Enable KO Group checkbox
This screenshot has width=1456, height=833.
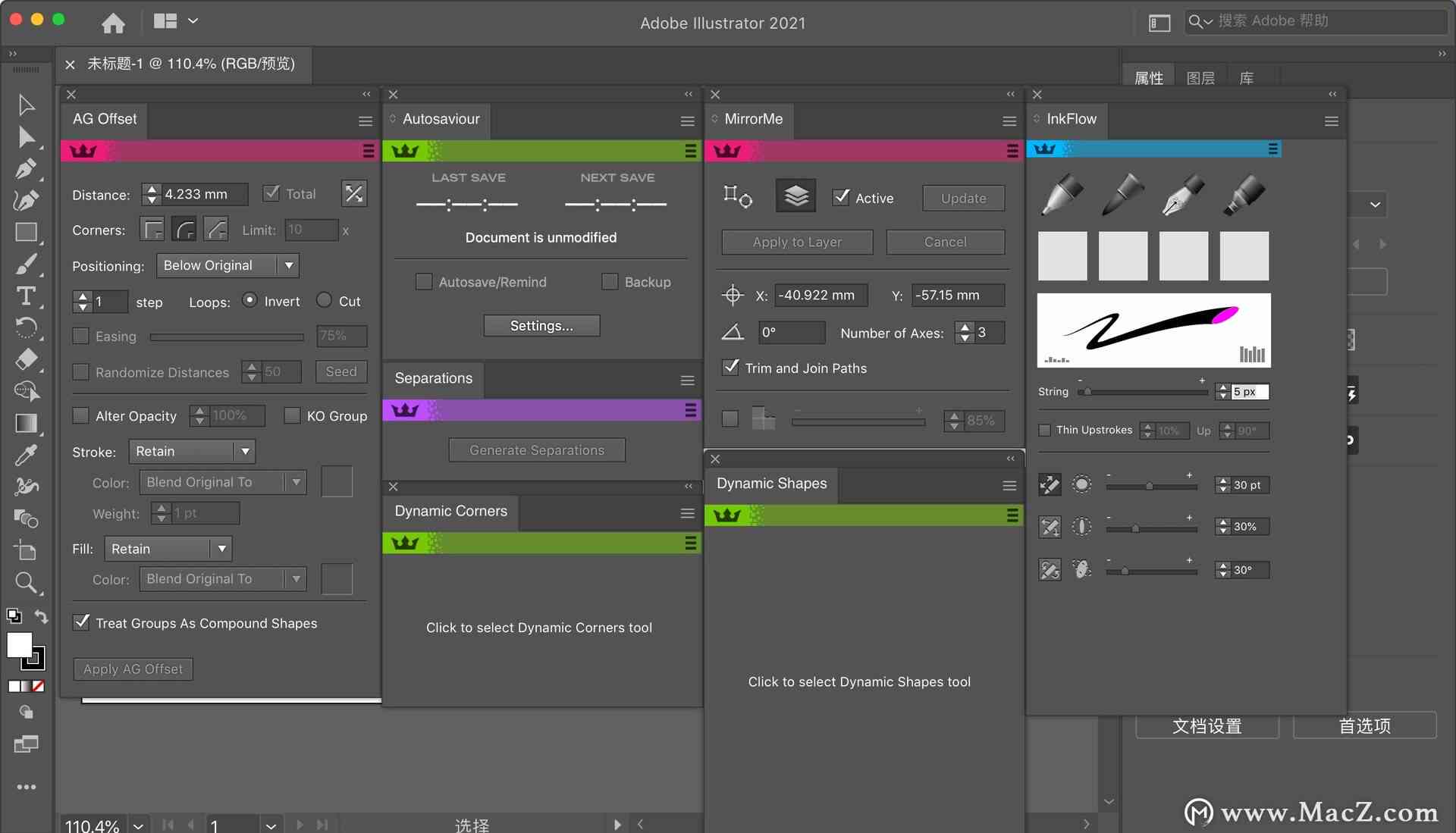pos(292,415)
